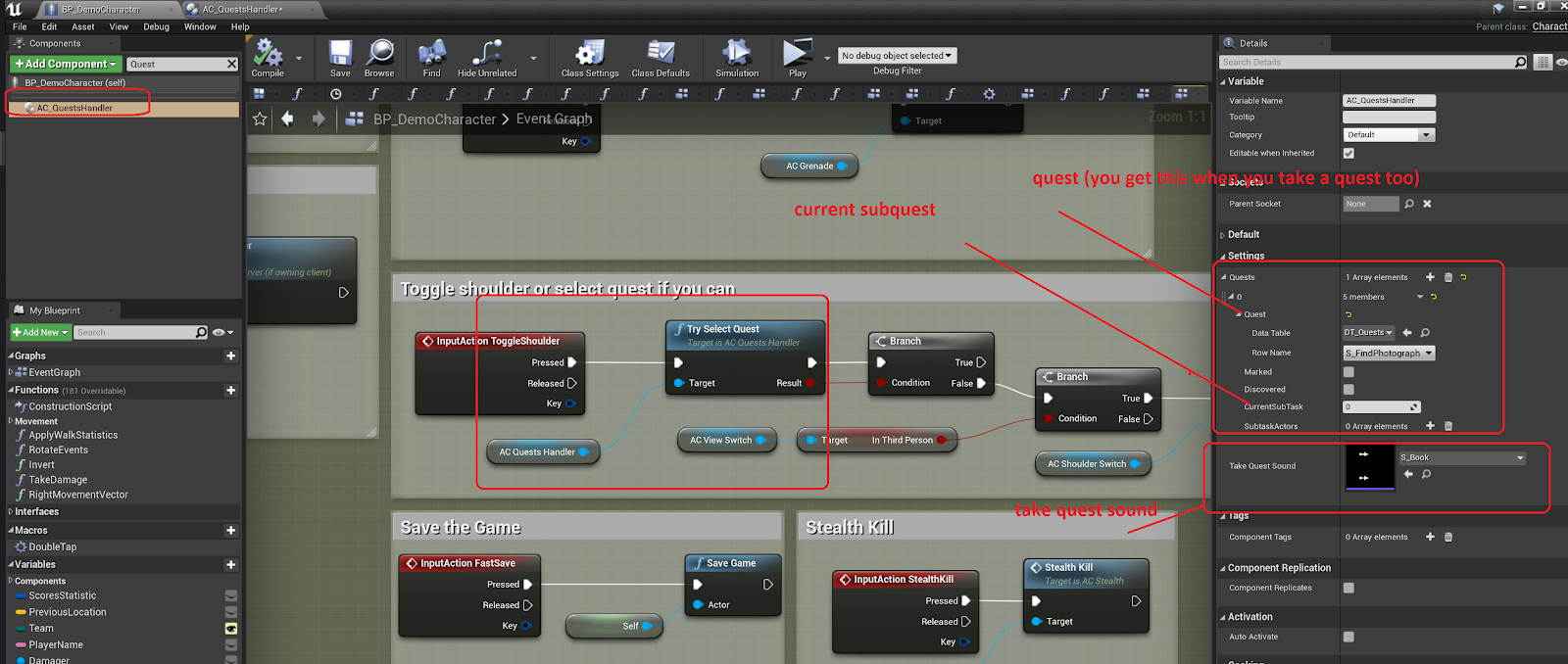Browse Parent Socket with magnifier
The image size is (1568, 664).
click(x=1409, y=204)
